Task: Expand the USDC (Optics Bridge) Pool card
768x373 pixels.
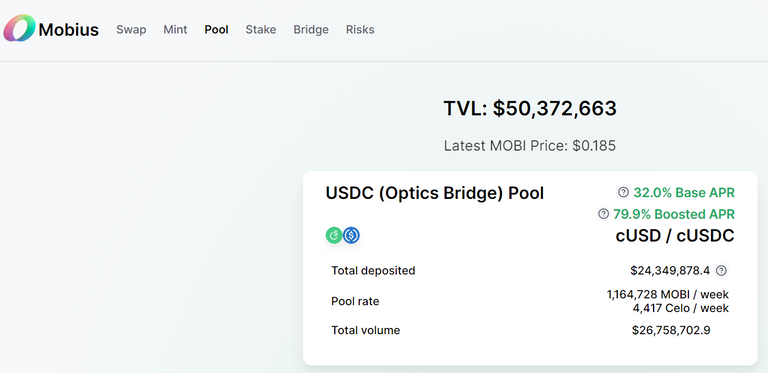Action: click(x=530, y=268)
